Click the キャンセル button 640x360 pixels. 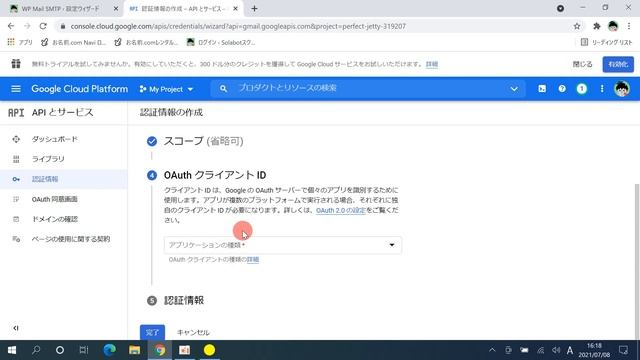click(x=193, y=332)
